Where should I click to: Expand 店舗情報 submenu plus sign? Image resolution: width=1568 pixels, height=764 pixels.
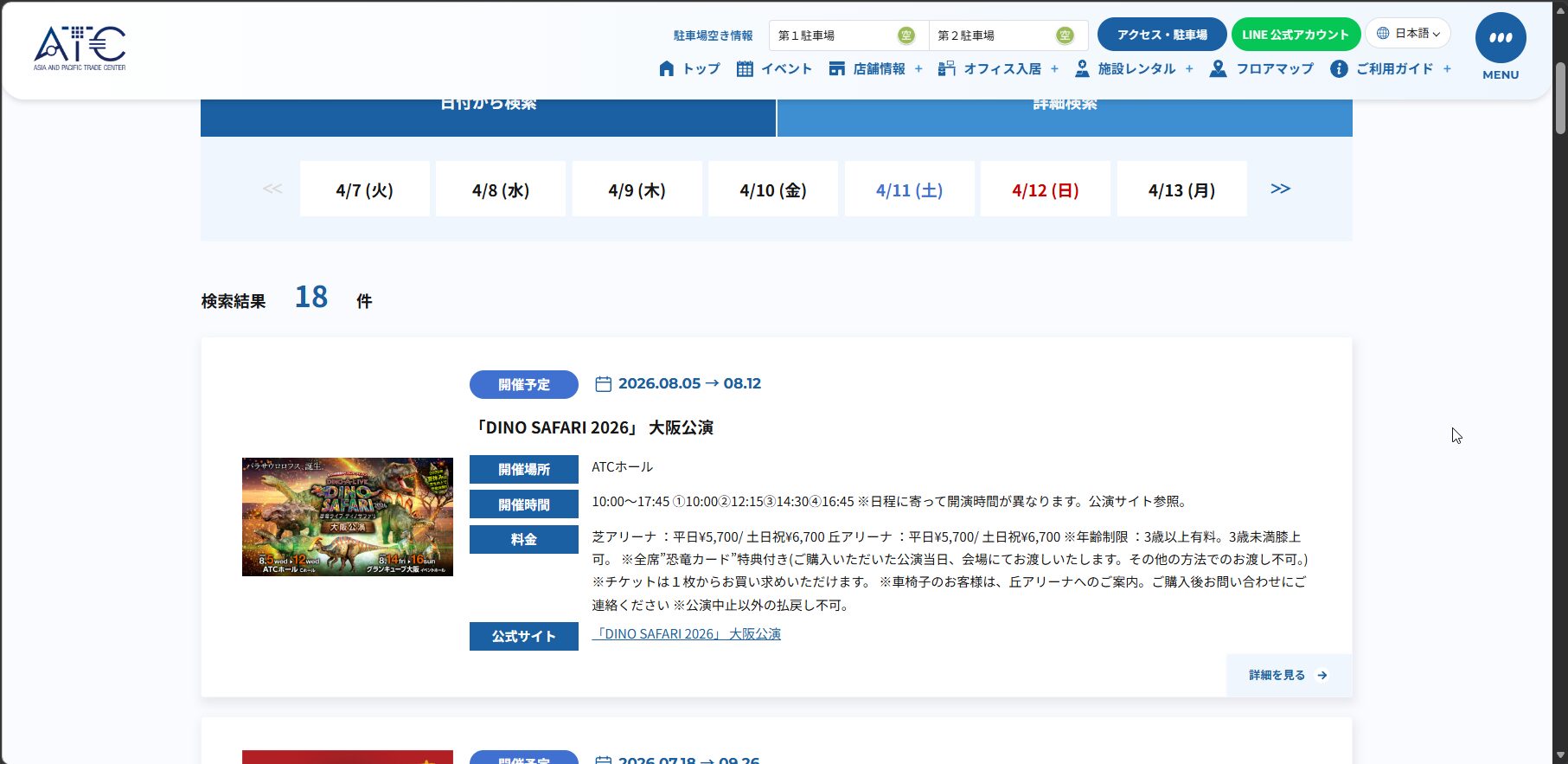point(918,68)
